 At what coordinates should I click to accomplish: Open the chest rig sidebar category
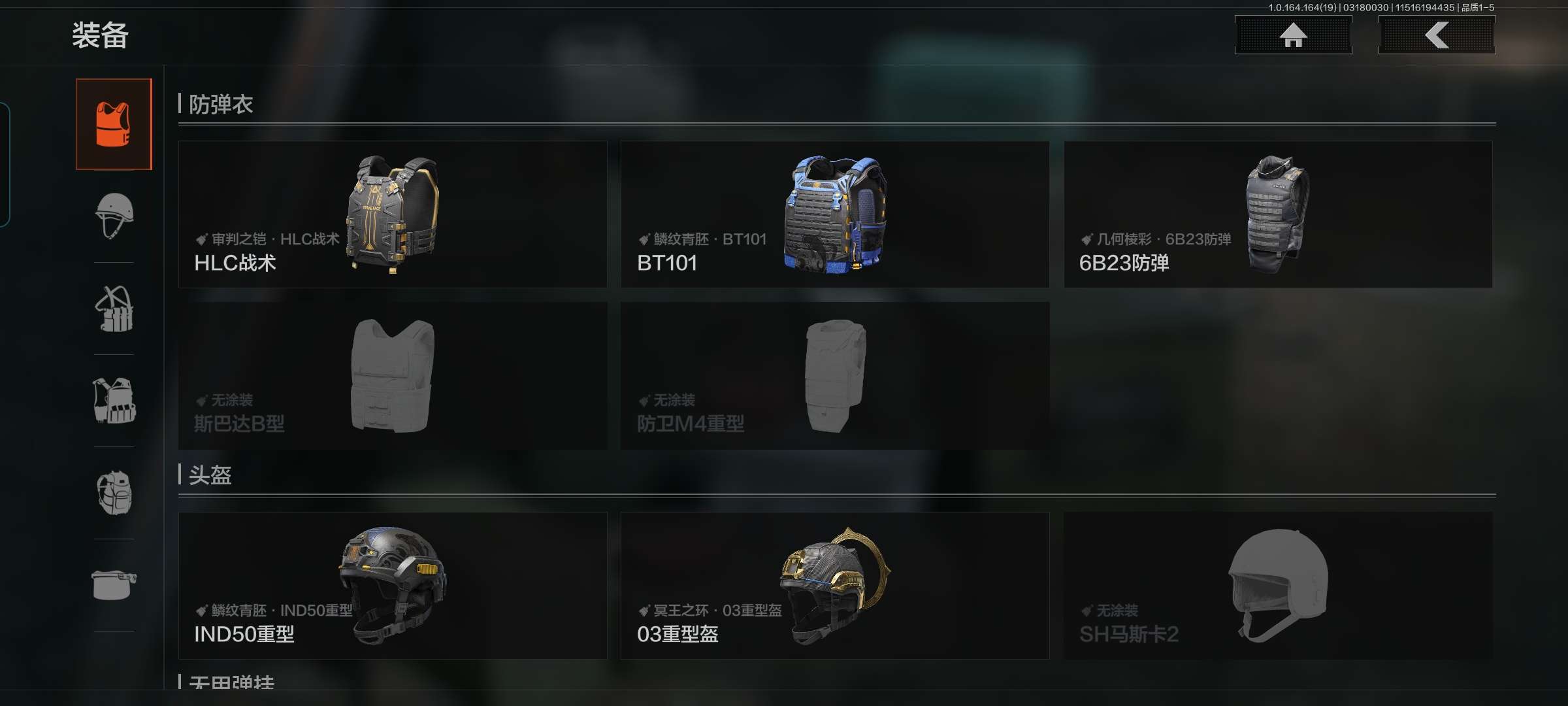(x=114, y=309)
